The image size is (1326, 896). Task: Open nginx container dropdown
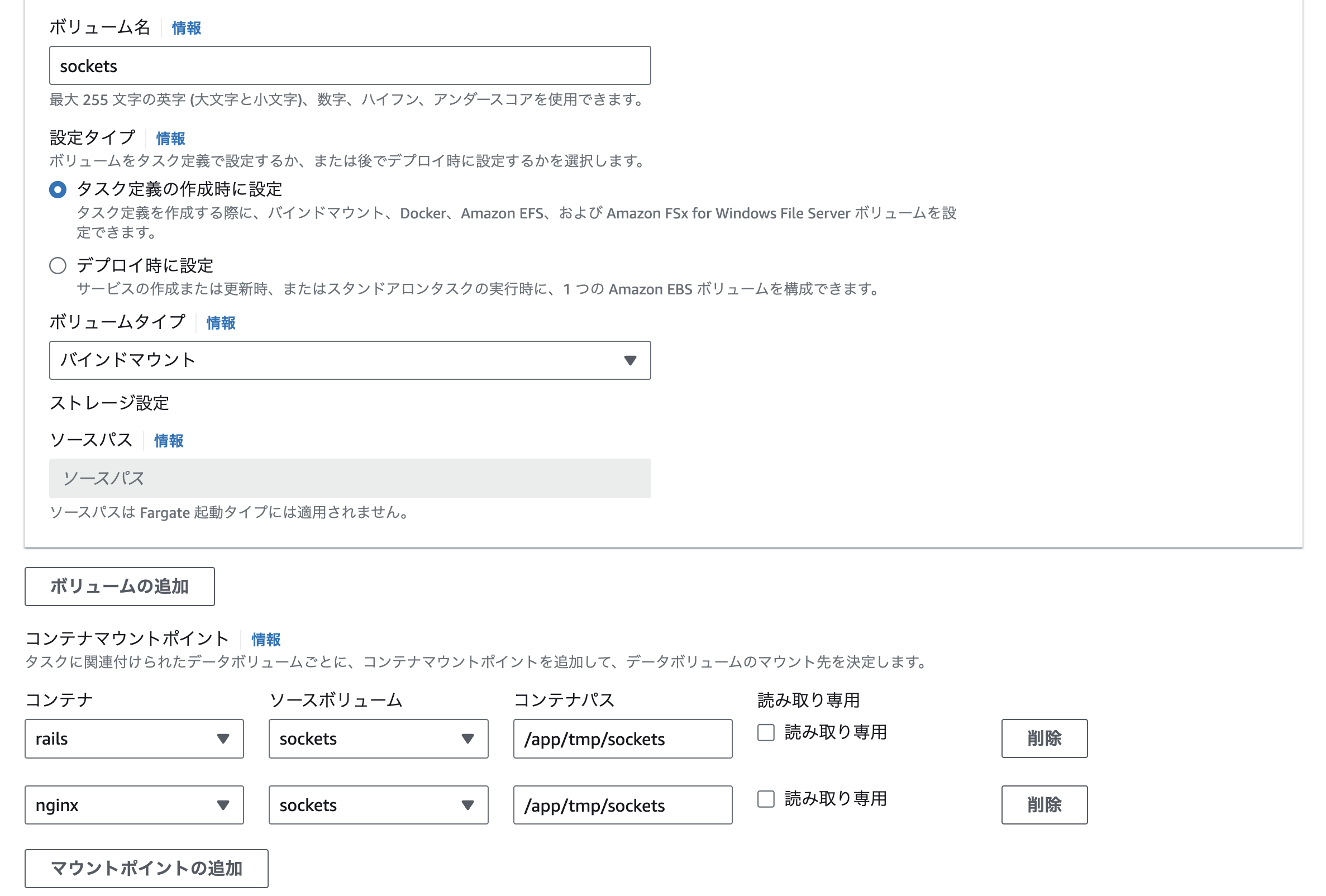coord(134,805)
